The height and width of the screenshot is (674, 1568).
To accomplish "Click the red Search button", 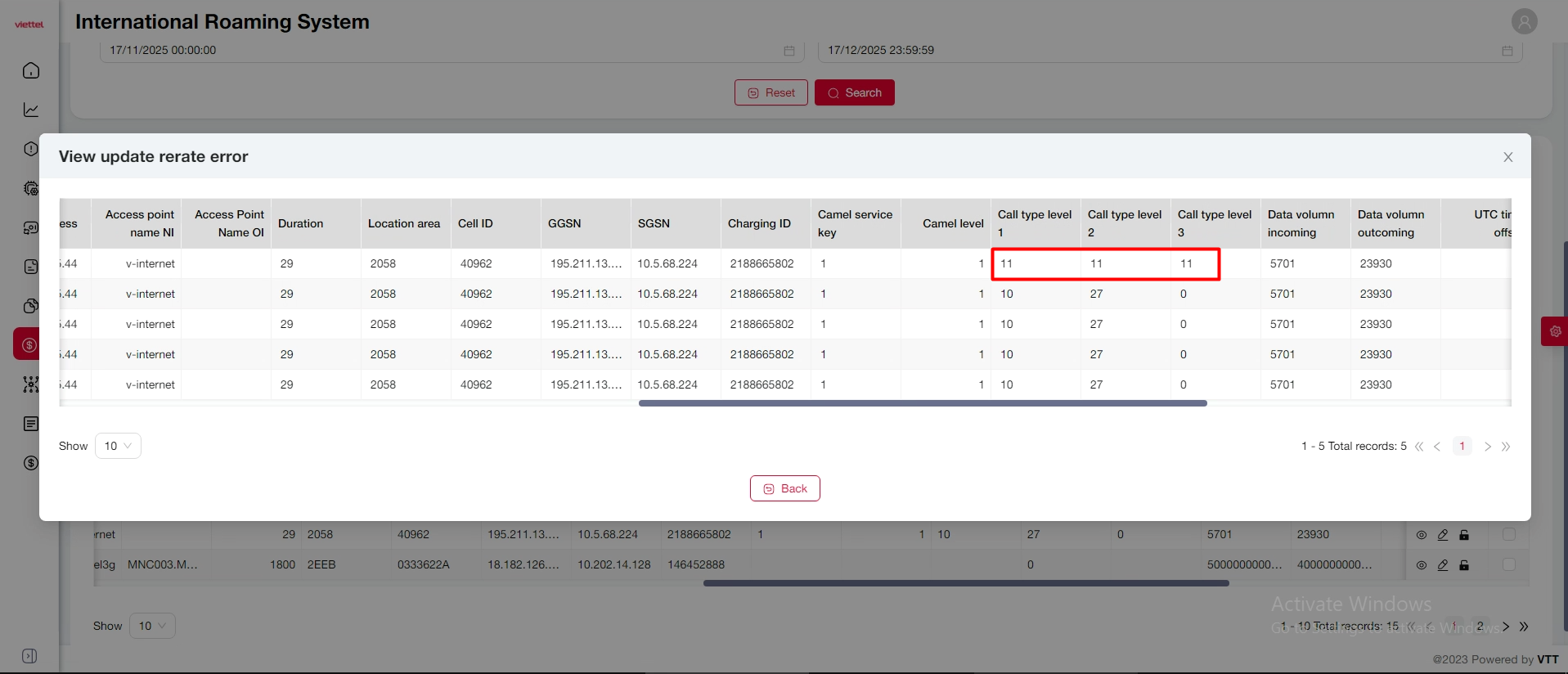I will point(854,92).
